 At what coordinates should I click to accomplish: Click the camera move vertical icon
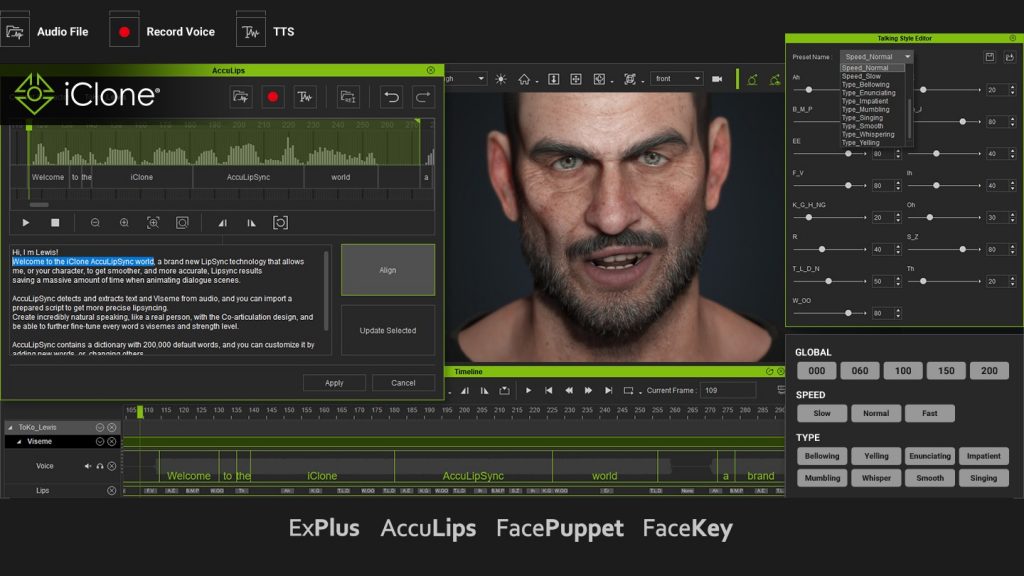click(x=554, y=79)
